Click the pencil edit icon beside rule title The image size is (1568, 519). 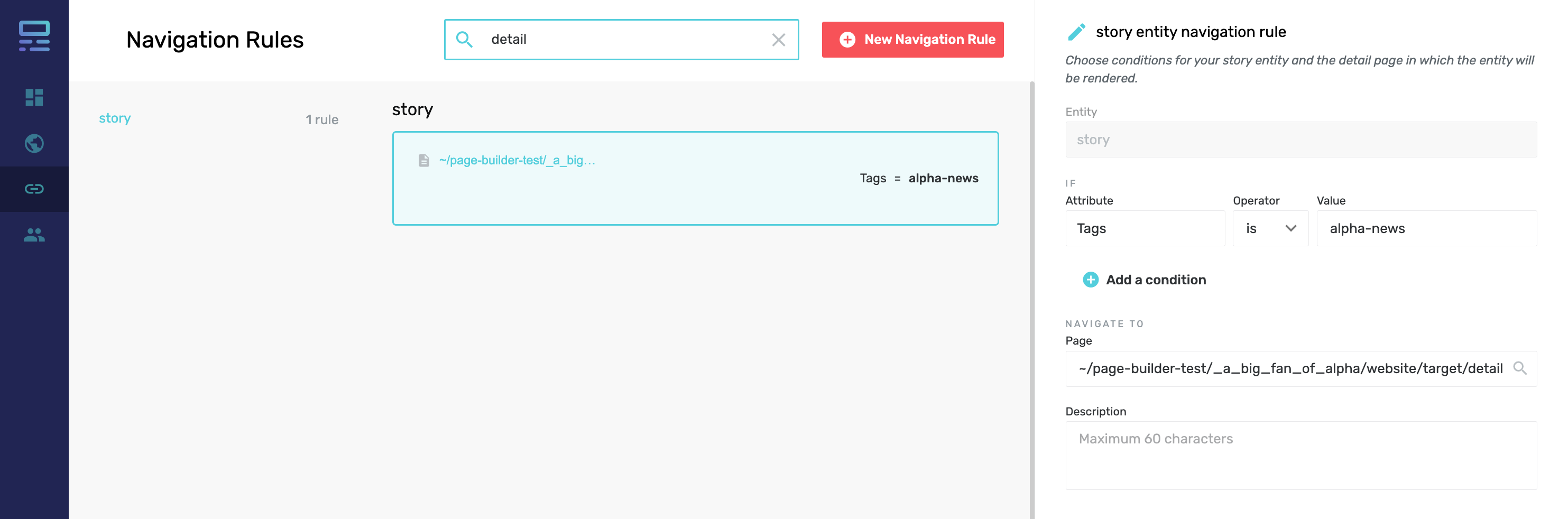(1076, 32)
